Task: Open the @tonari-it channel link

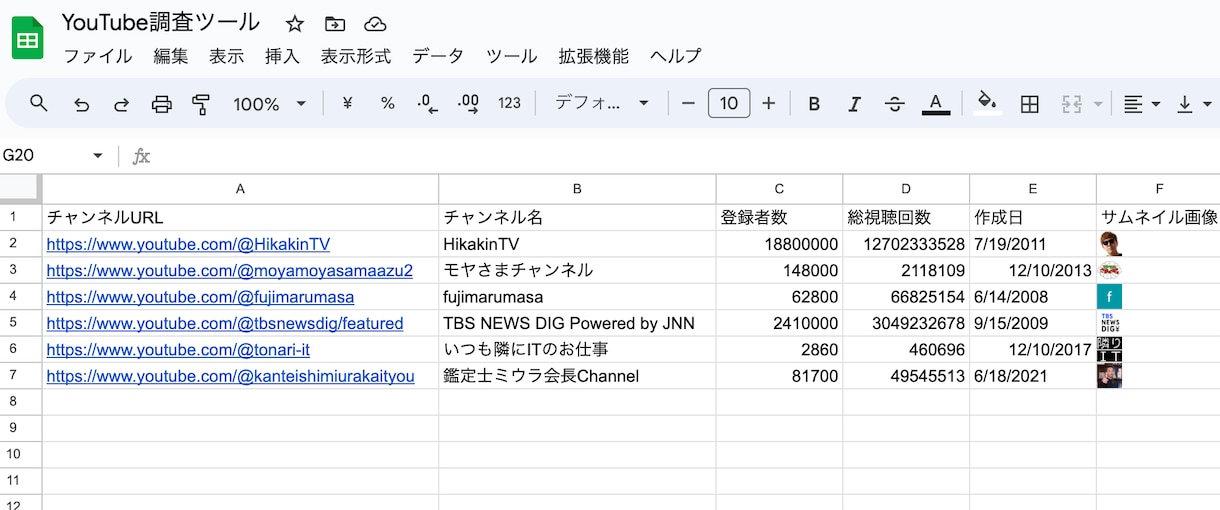Action: (x=178, y=350)
